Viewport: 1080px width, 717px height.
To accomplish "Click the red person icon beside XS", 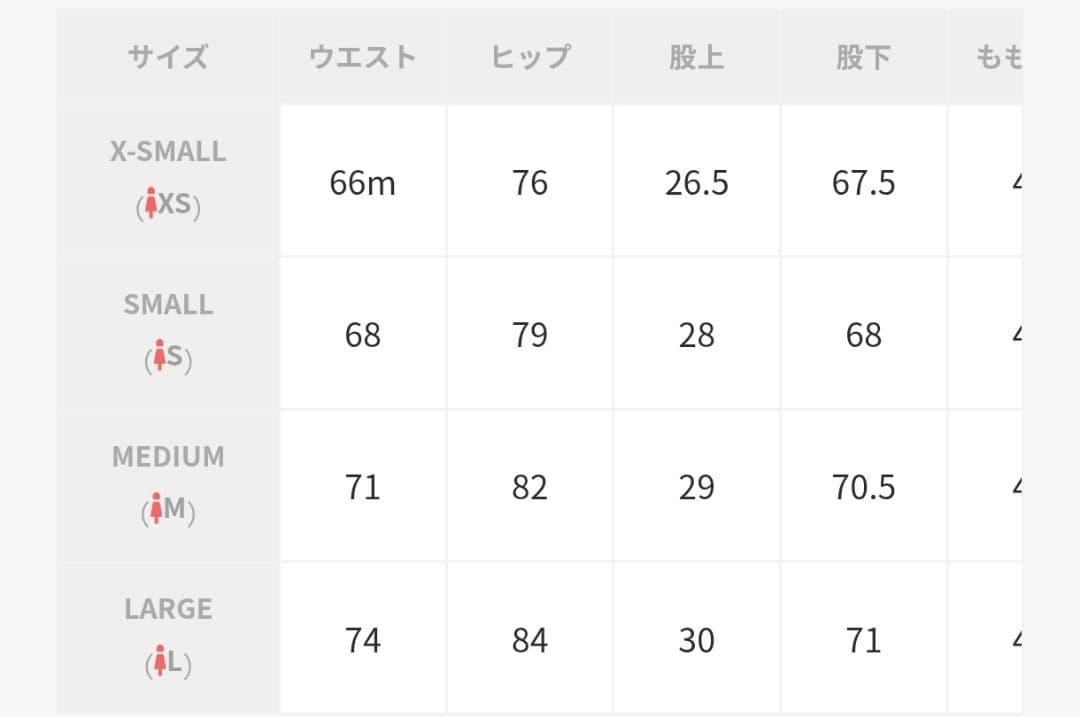I will (151, 205).
